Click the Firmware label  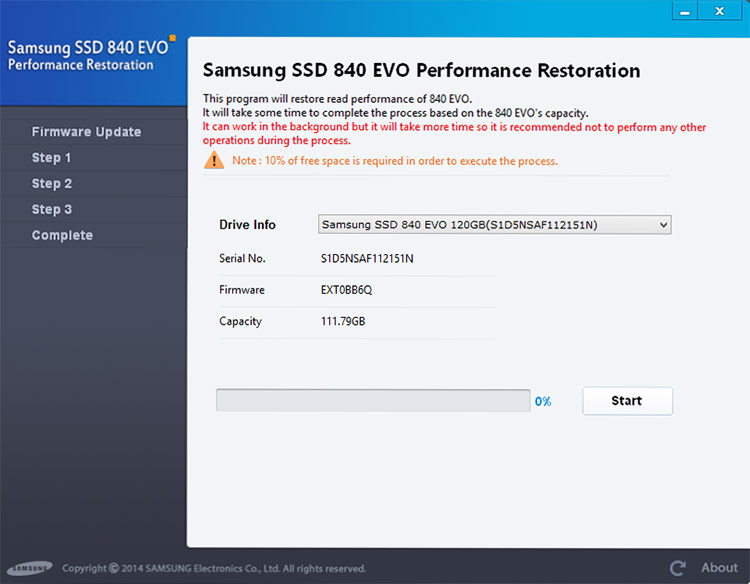pos(242,290)
